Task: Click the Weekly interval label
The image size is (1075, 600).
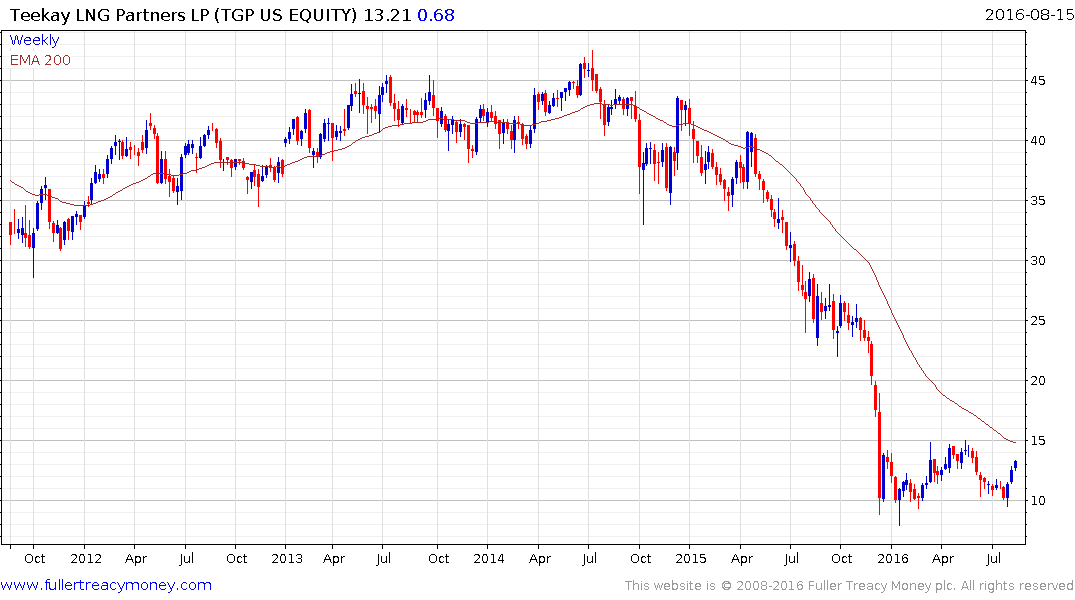Action: [34, 40]
